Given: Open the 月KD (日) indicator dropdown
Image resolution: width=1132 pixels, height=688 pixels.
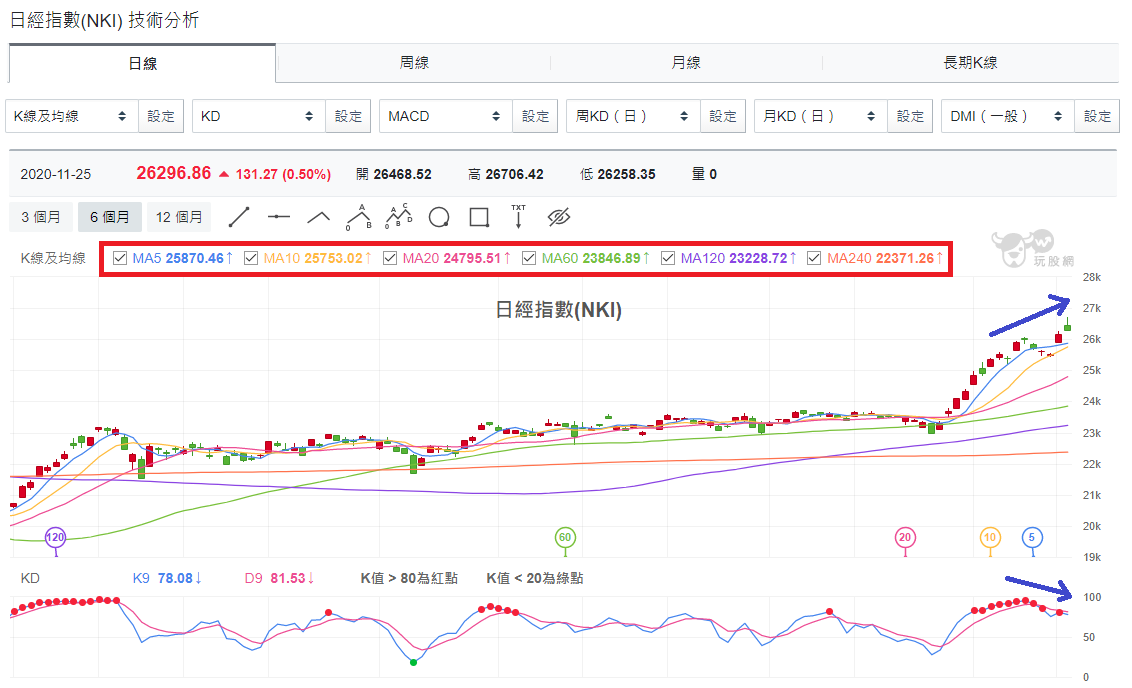Looking at the screenshot, I should click(821, 116).
